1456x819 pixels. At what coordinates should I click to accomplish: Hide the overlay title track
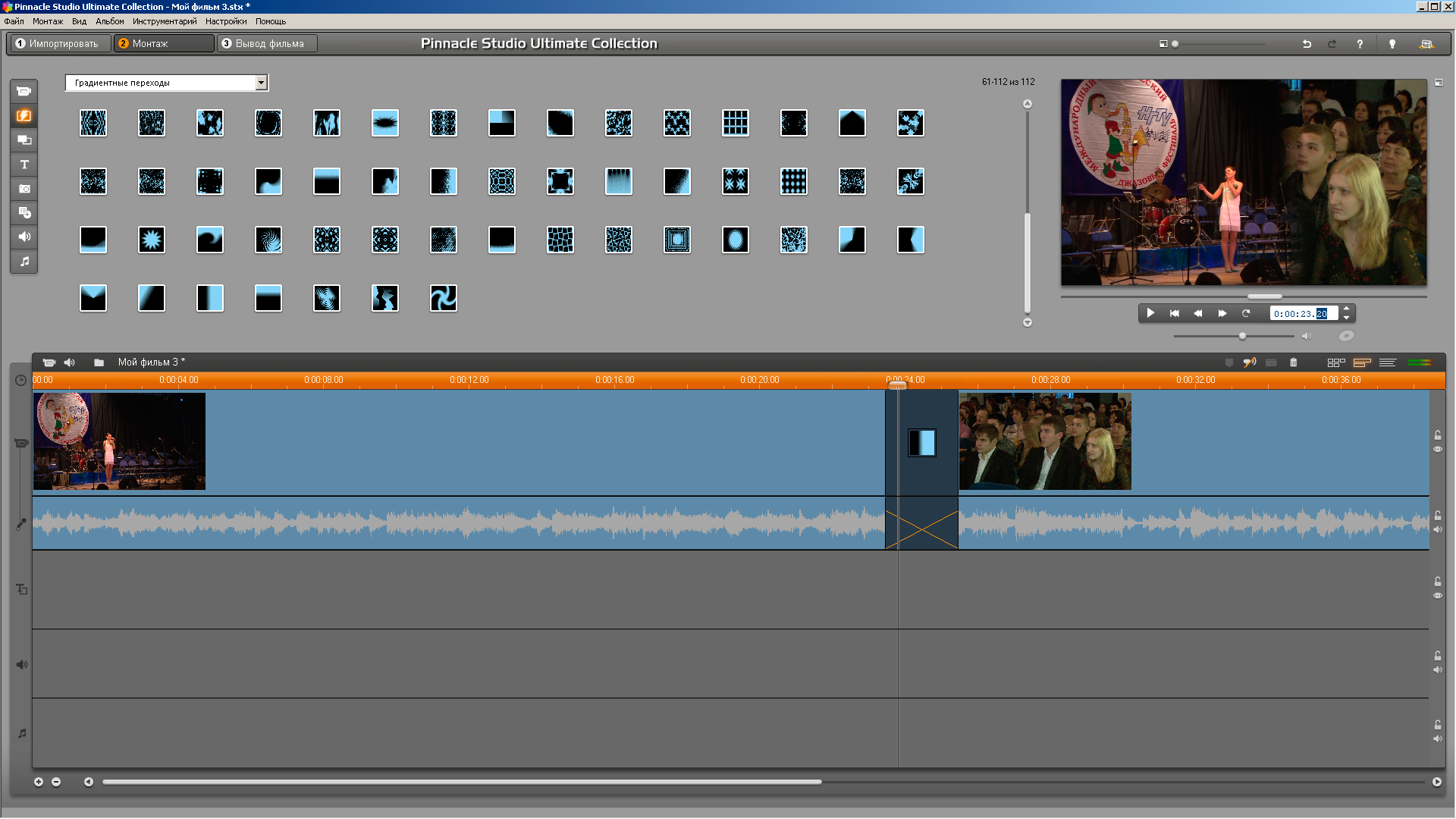pos(1437,596)
